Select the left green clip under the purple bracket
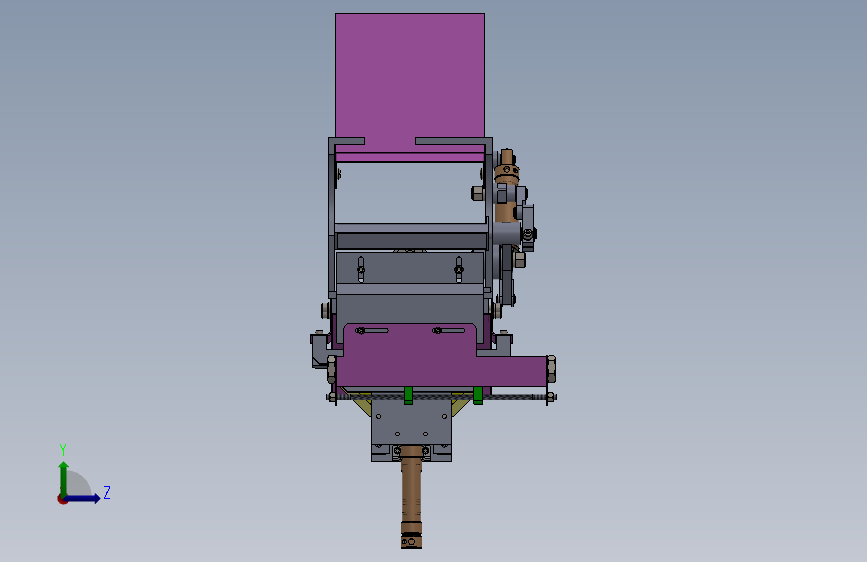 point(408,396)
